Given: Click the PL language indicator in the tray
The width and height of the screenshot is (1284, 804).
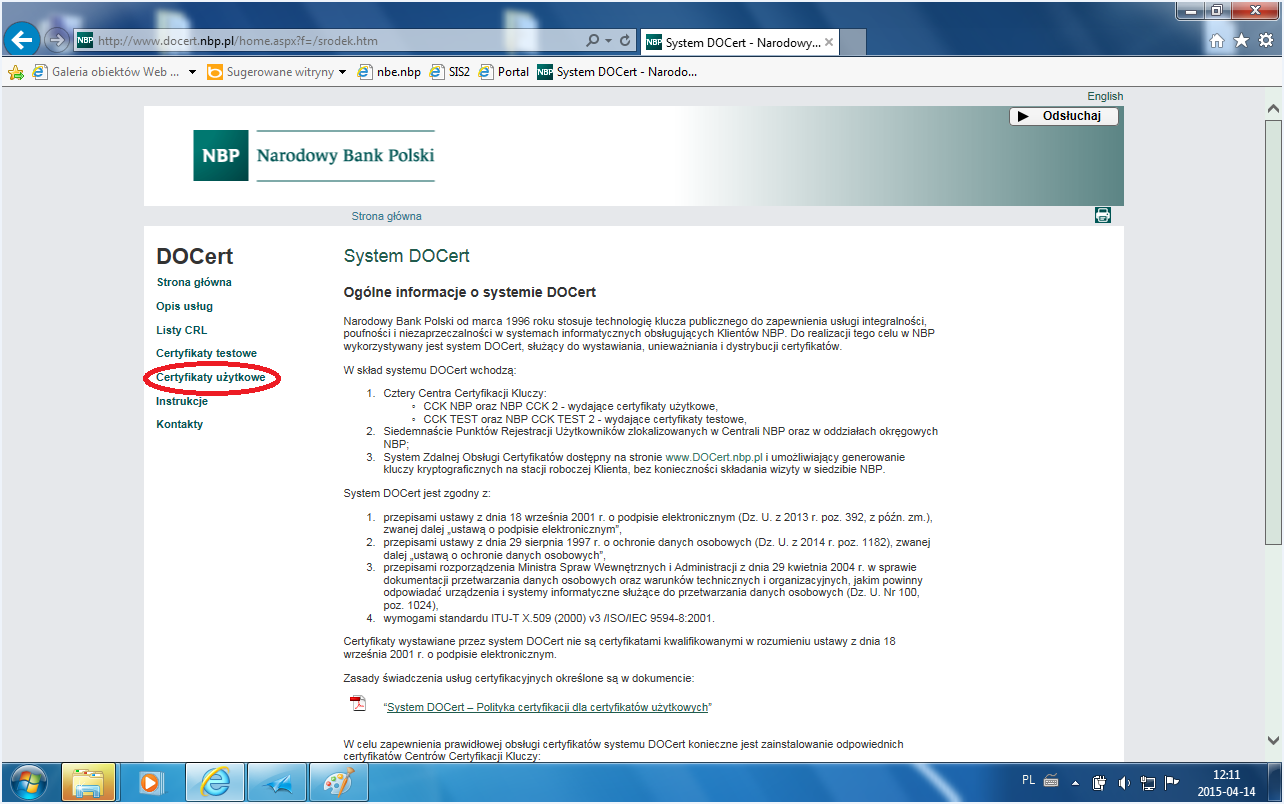Looking at the screenshot, I should tap(1029, 780).
